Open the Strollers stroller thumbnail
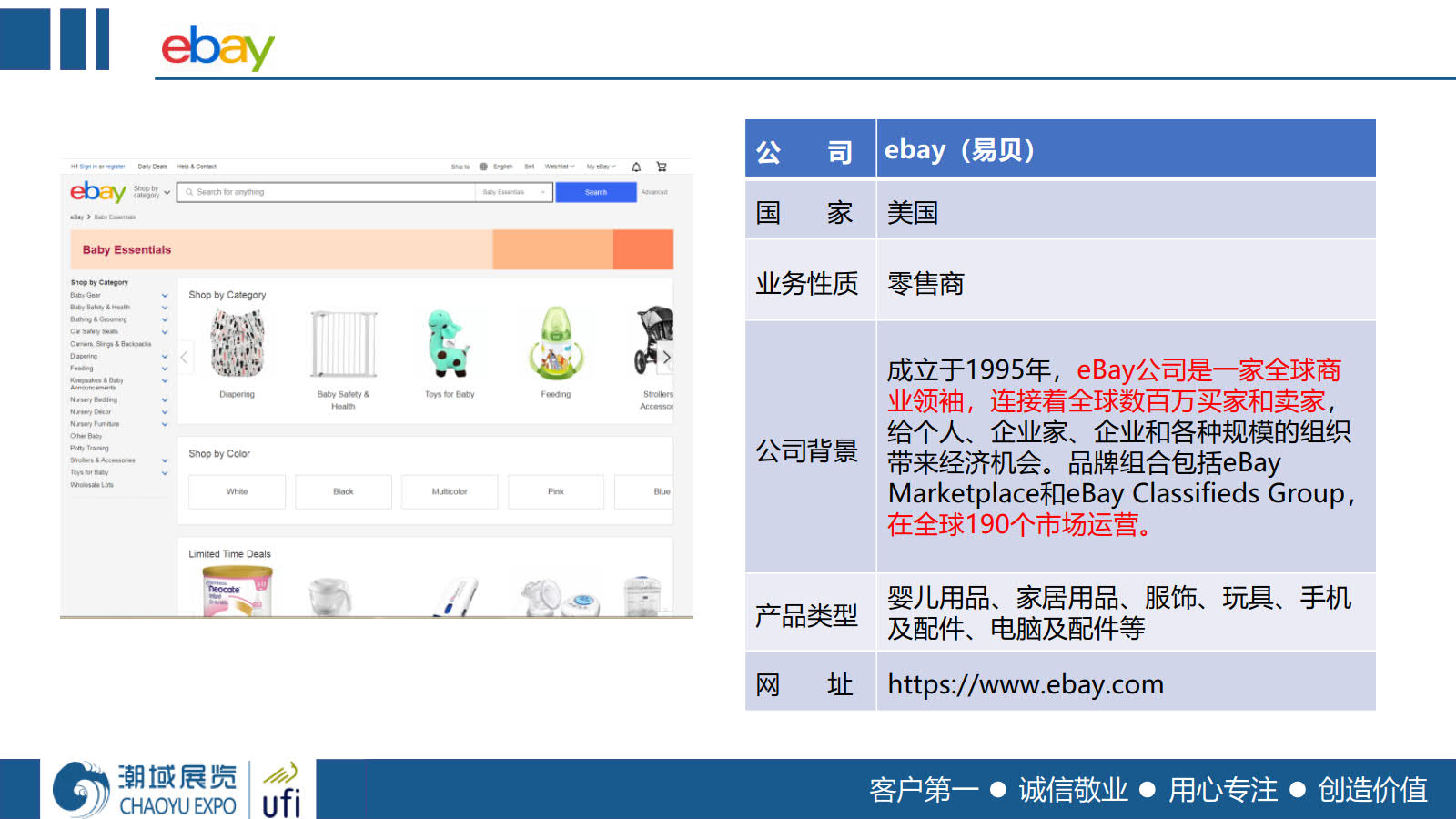Image resolution: width=1456 pixels, height=819 pixels. click(x=654, y=341)
